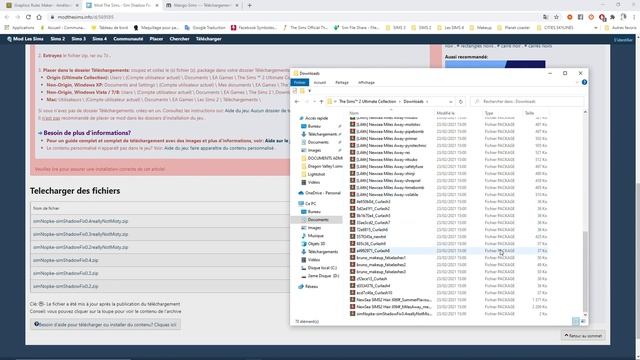Image resolution: width=640 pixels, height=360 pixels.
Task: Switch to the Graphics Rules Maker tab
Action: [x=42, y=5]
